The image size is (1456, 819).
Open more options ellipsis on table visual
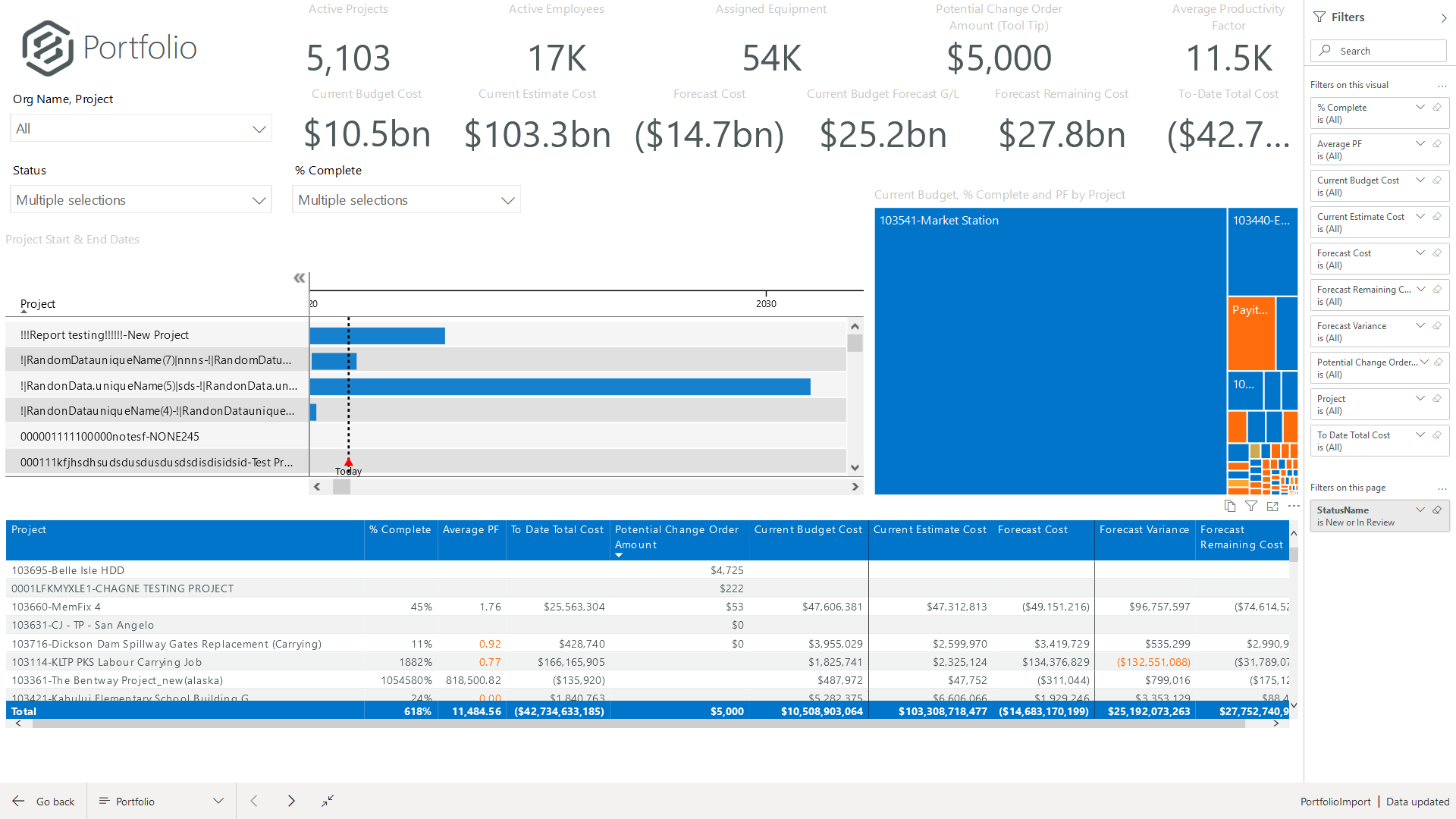(1294, 506)
